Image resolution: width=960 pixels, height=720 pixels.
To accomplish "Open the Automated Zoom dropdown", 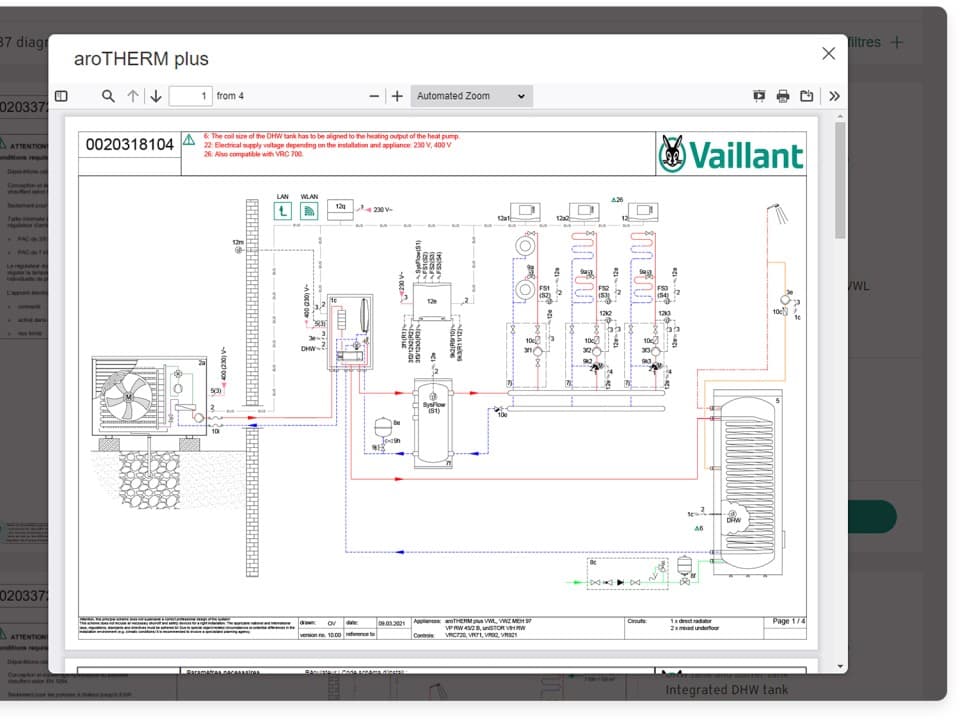I will (x=471, y=96).
